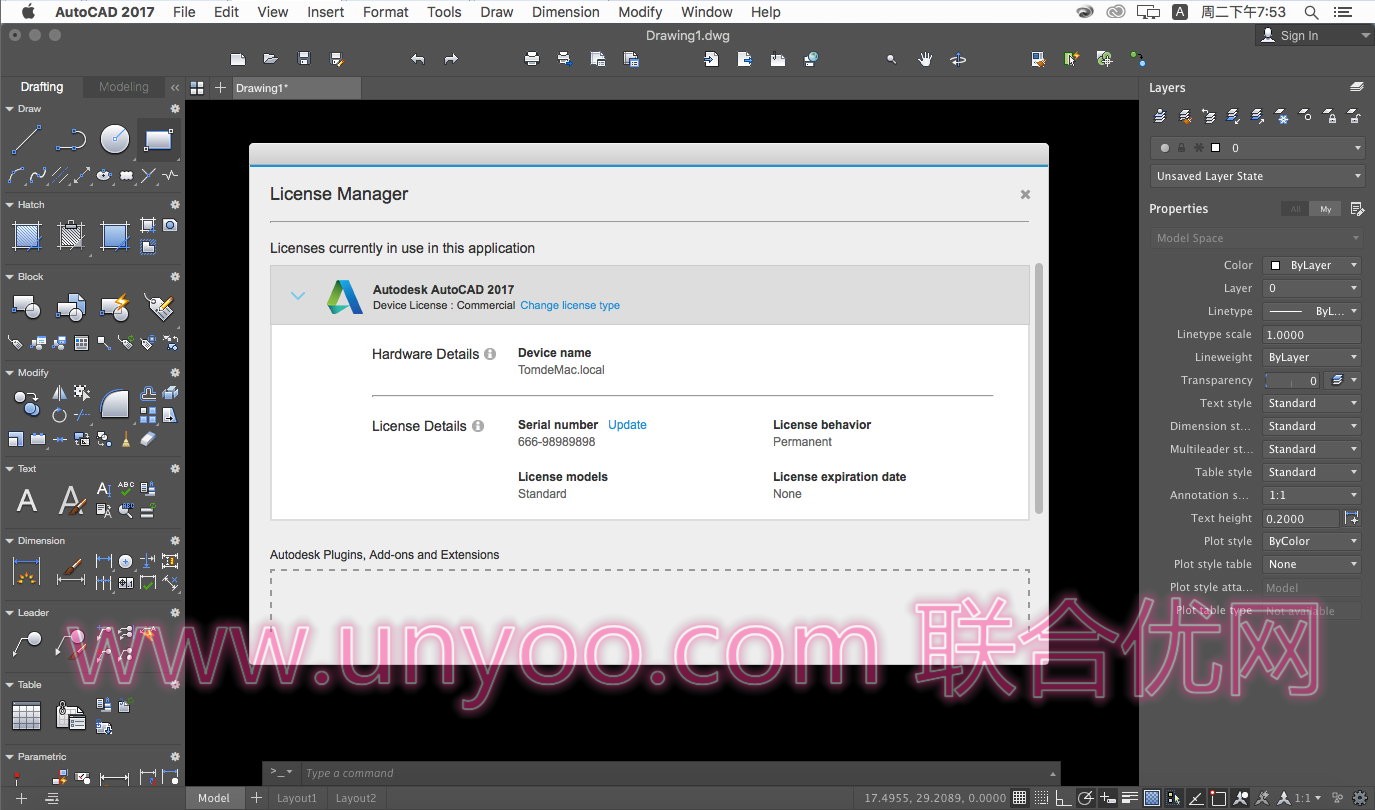Viewport: 1375px width, 810px height.
Task: Click the Undo toolbar arrow
Action: point(418,60)
